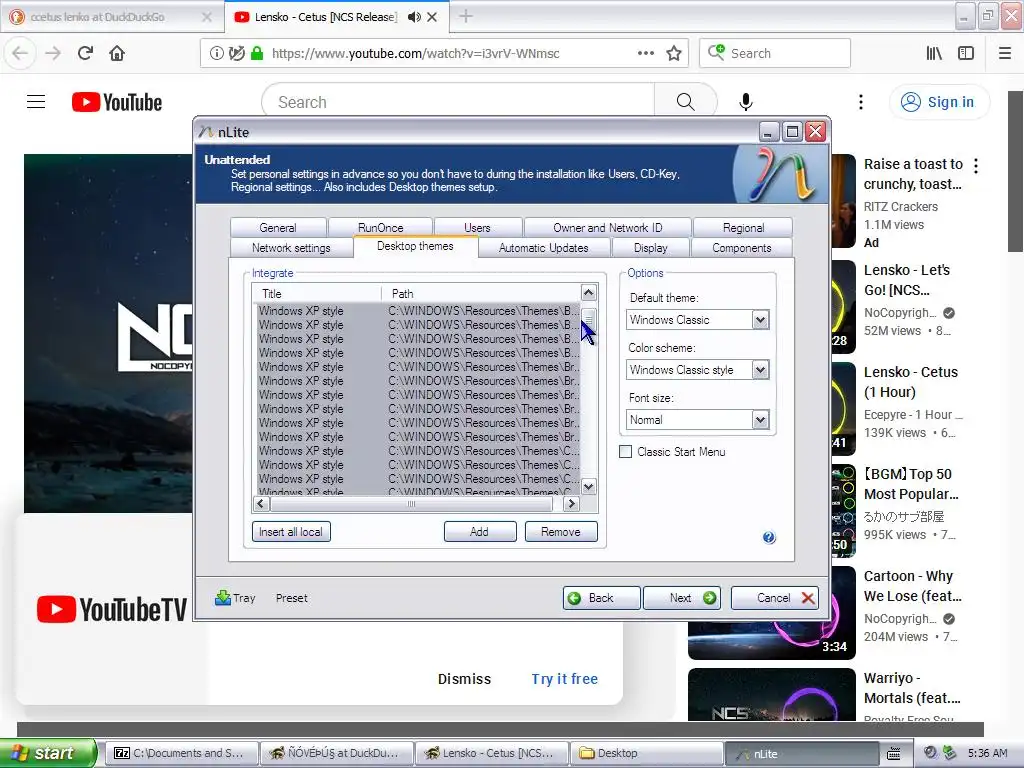Click theme list scroll down arrow
Viewport: 1024px width, 768px height.
[588, 487]
